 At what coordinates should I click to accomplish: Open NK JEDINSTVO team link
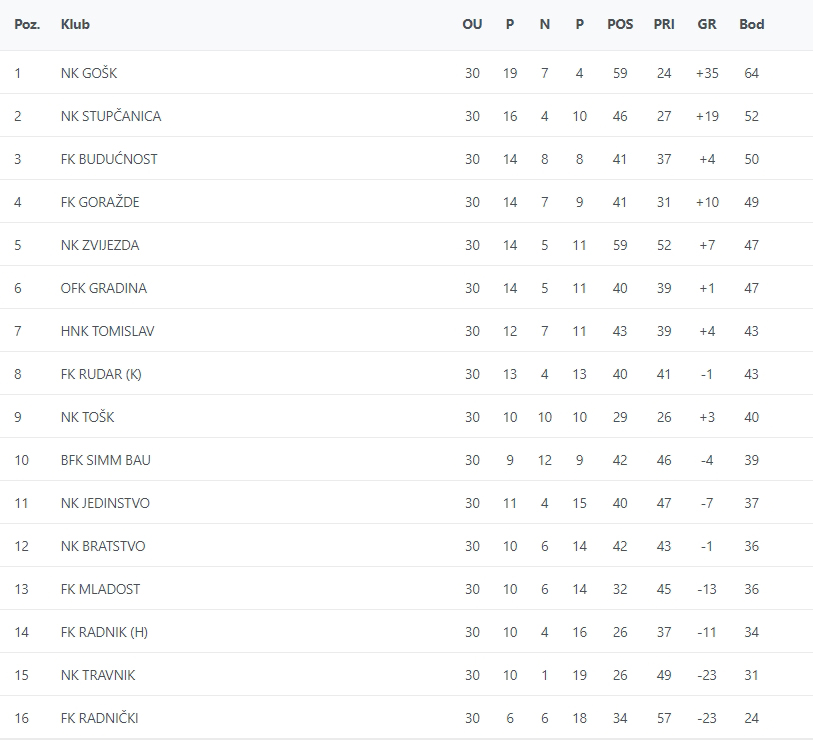click(105, 503)
